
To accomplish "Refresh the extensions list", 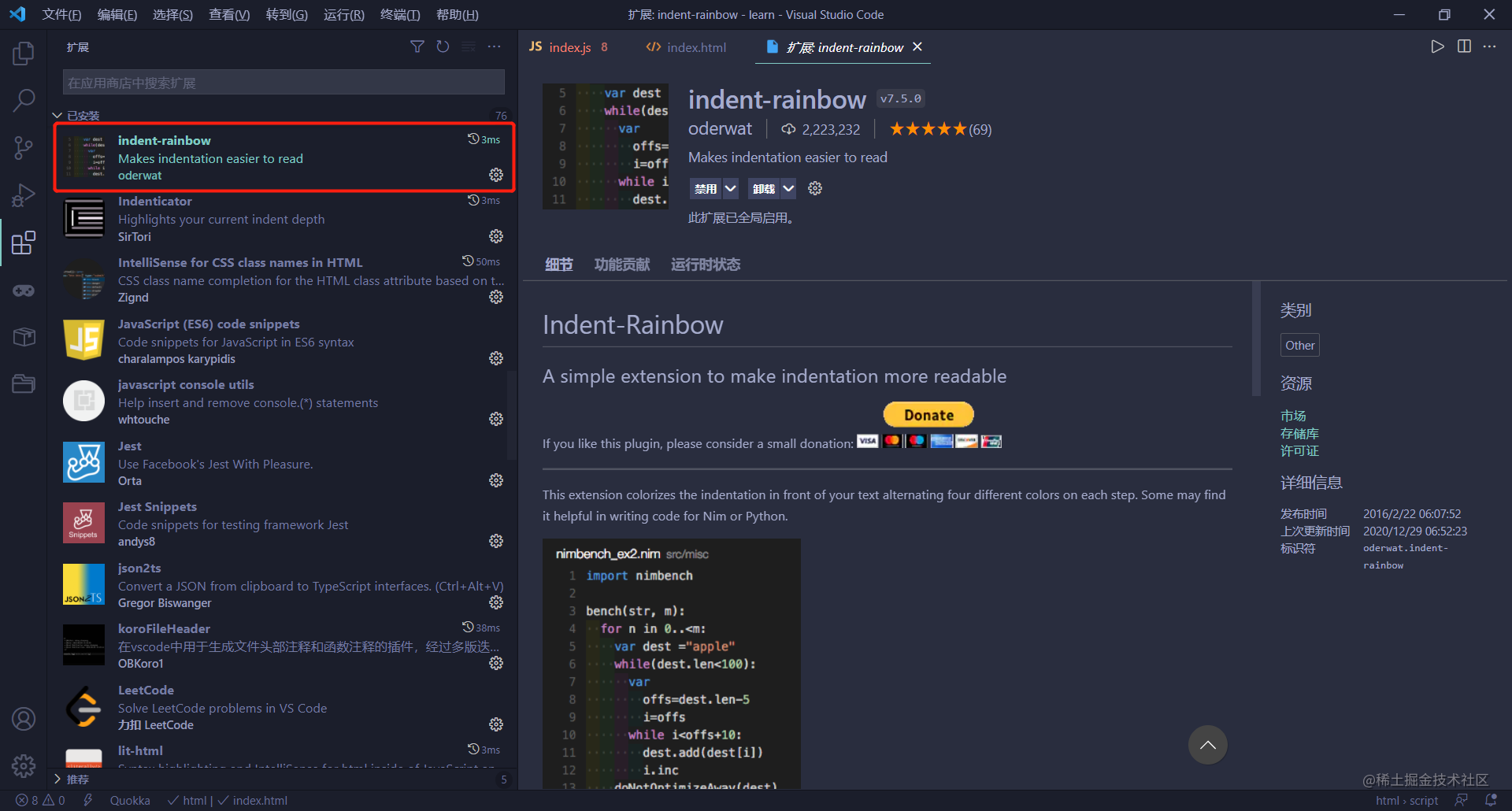I will (x=443, y=46).
